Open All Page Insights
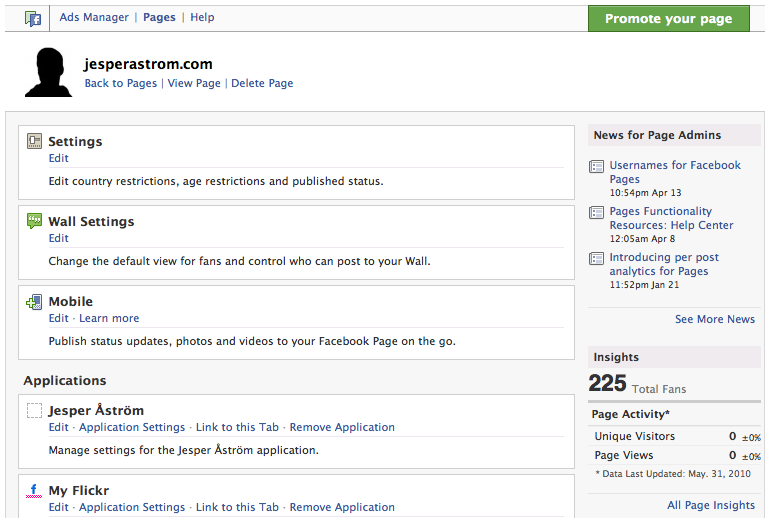Image resolution: width=775 pixels, height=518 pixels. (x=711, y=505)
